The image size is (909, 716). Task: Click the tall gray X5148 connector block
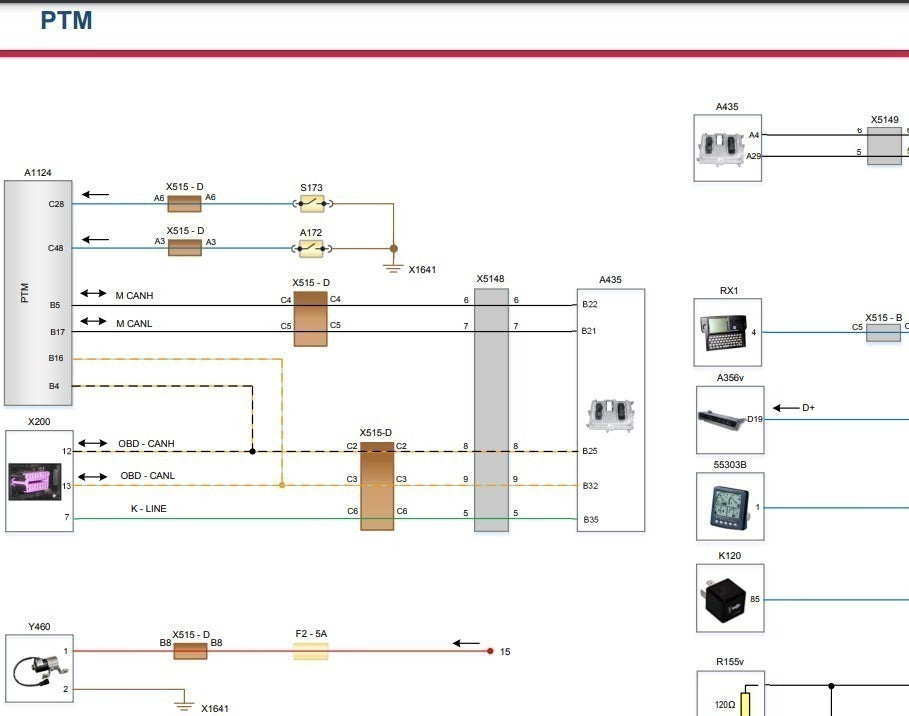491,410
